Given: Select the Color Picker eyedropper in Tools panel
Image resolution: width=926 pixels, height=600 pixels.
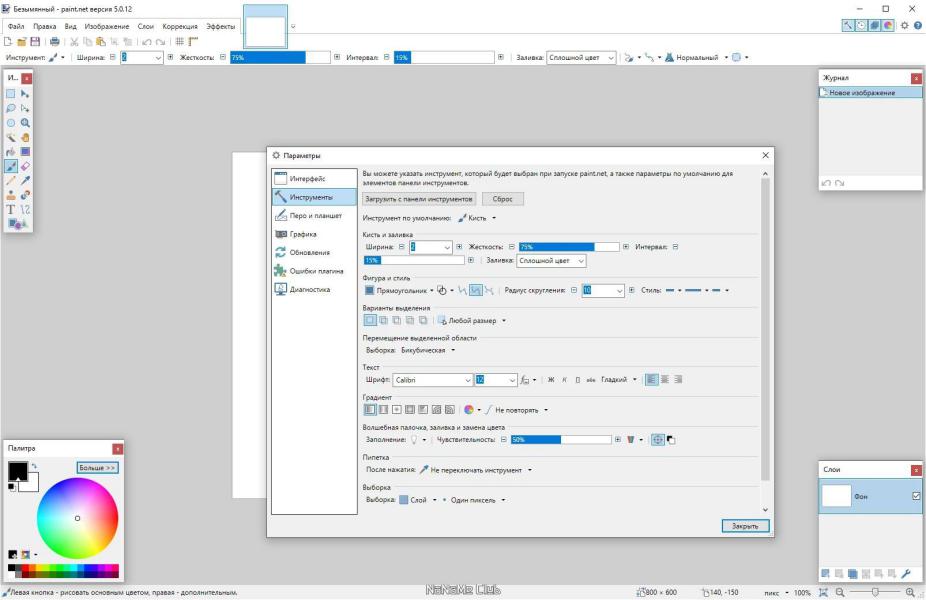Looking at the screenshot, I should [25, 181].
